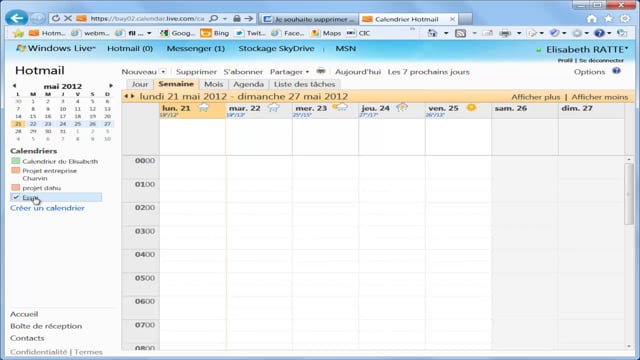Toggle Calendrier de Elisabeth green color box
The image size is (640, 360).
(x=16, y=161)
